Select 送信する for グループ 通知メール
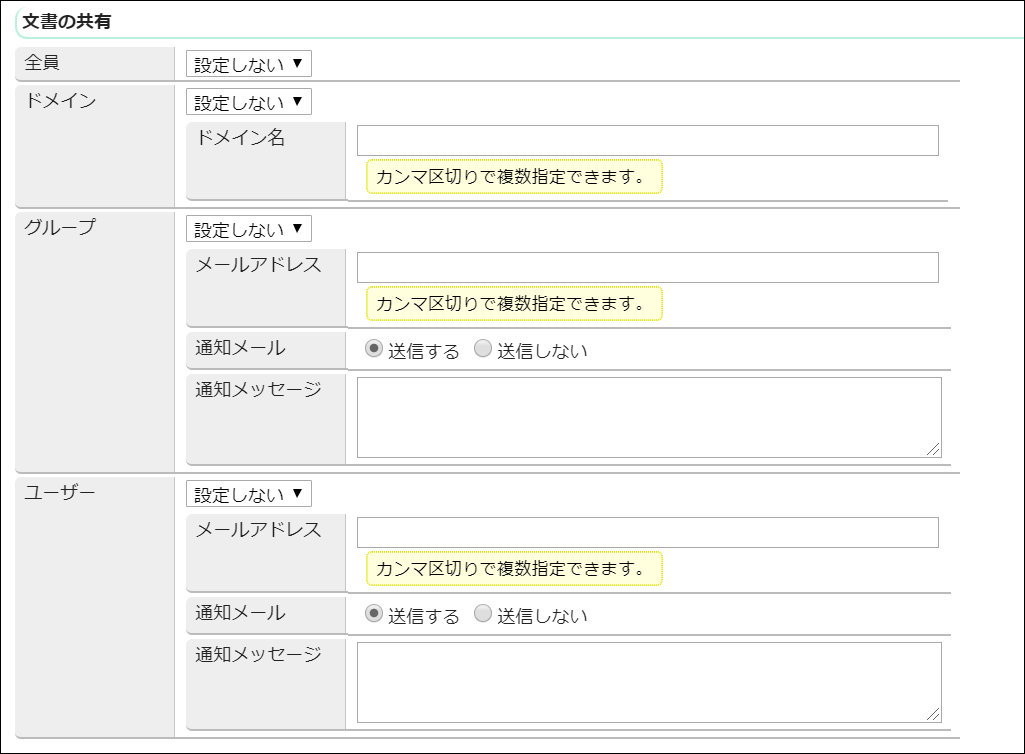The width and height of the screenshot is (1025, 754). (x=372, y=350)
